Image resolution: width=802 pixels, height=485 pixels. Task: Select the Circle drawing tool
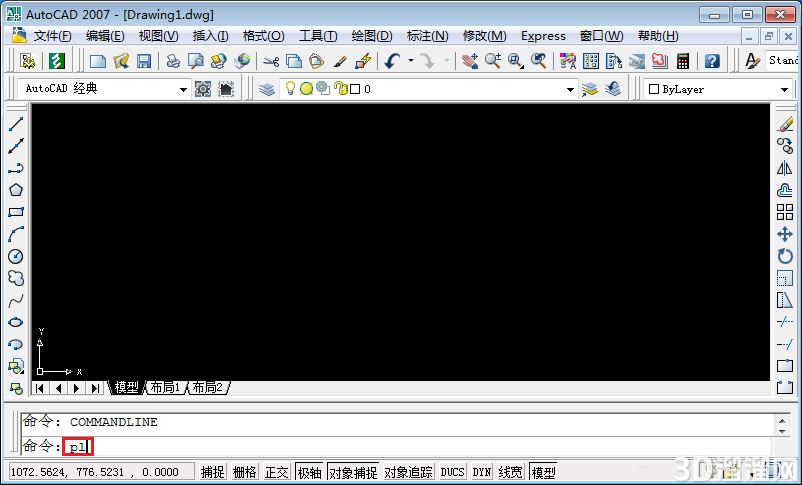(16, 256)
